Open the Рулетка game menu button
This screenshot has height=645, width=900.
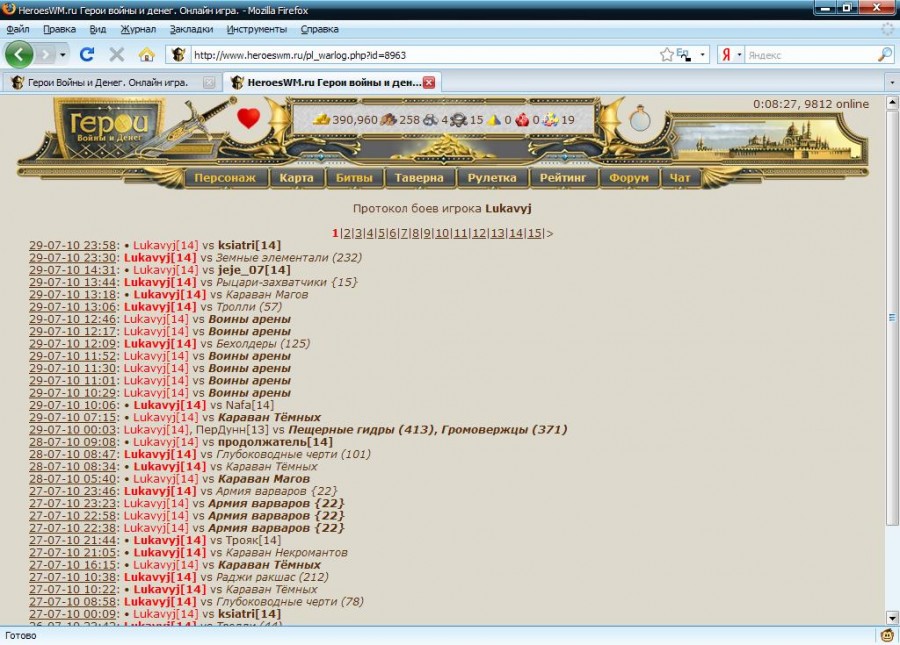491,178
